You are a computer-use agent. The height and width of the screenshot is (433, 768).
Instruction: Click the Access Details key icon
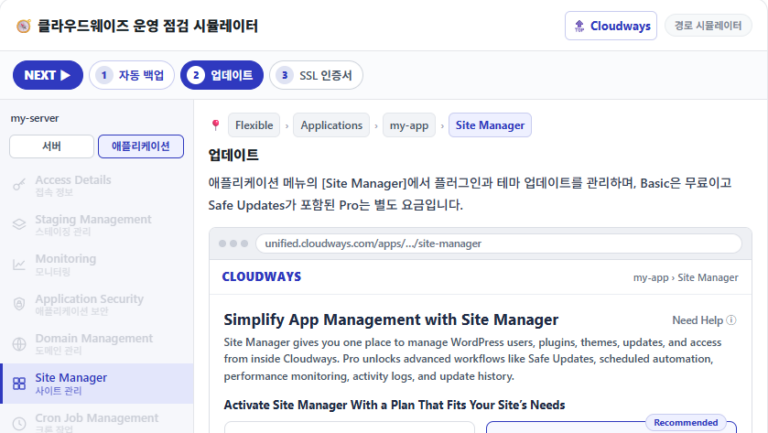(x=19, y=185)
